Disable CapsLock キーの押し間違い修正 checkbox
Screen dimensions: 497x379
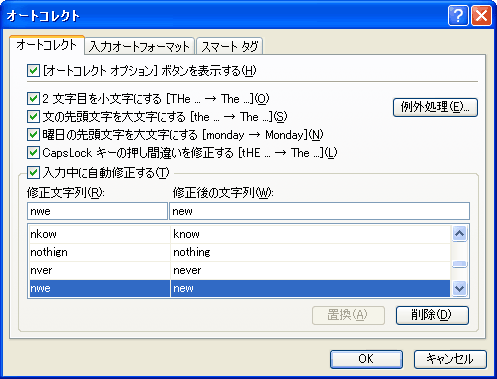click(x=33, y=153)
